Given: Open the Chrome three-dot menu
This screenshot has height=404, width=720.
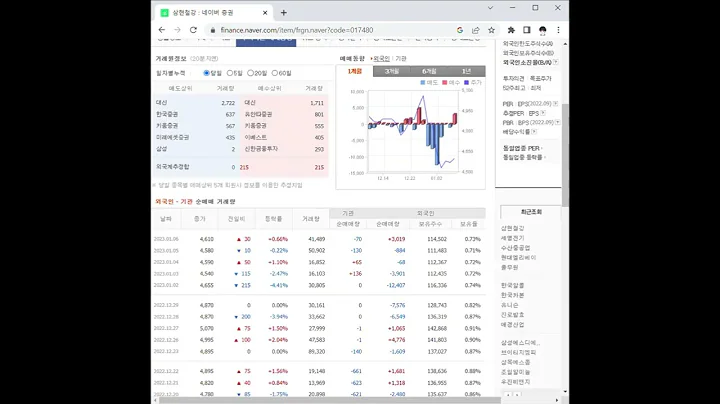Looking at the screenshot, I should (x=558, y=30).
